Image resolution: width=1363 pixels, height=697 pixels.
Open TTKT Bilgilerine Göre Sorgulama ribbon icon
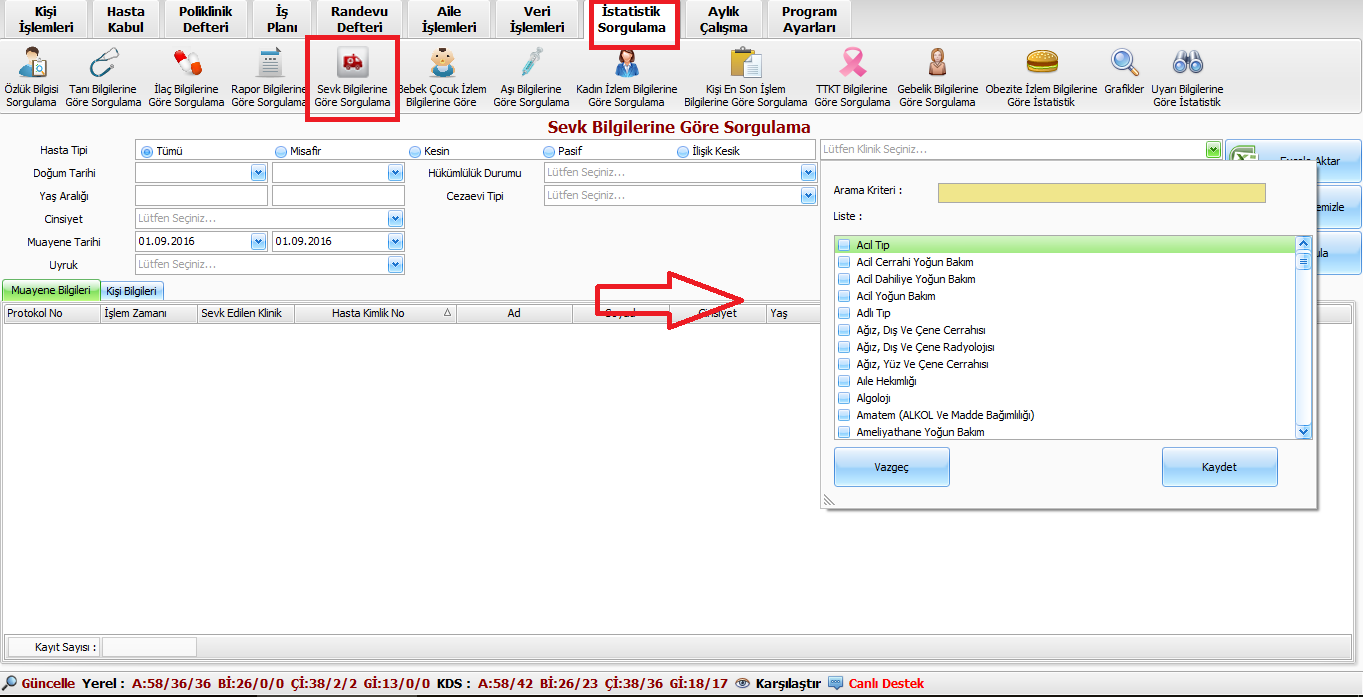[851, 64]
